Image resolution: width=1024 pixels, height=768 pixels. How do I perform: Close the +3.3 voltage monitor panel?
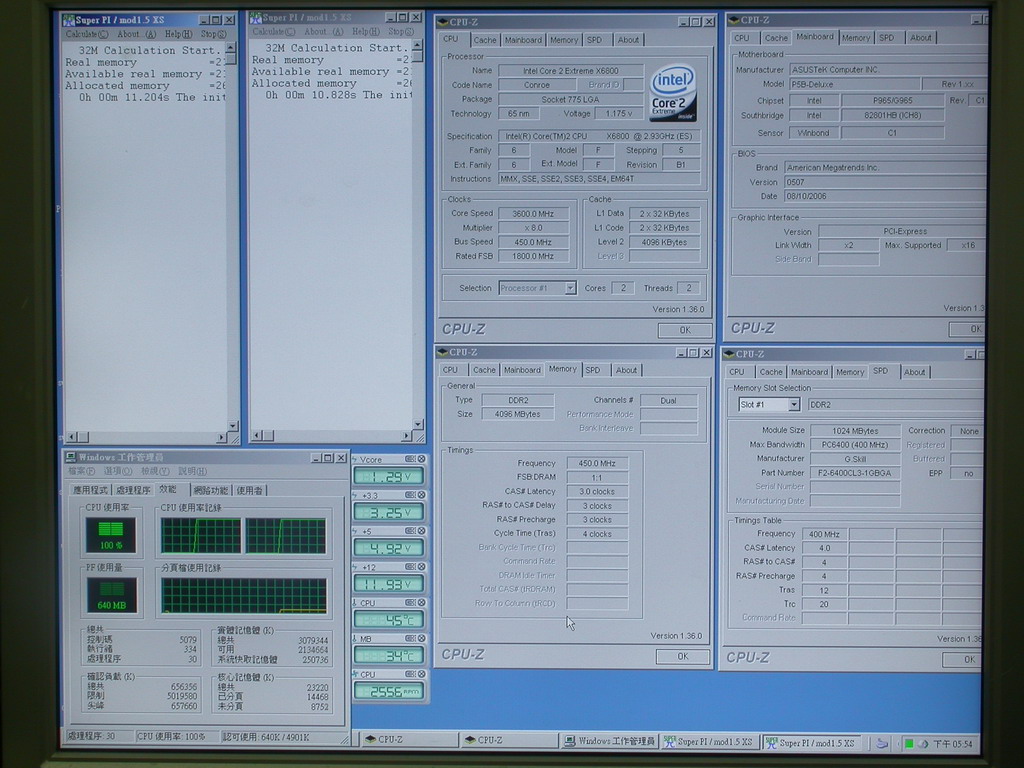pos(421,495)
